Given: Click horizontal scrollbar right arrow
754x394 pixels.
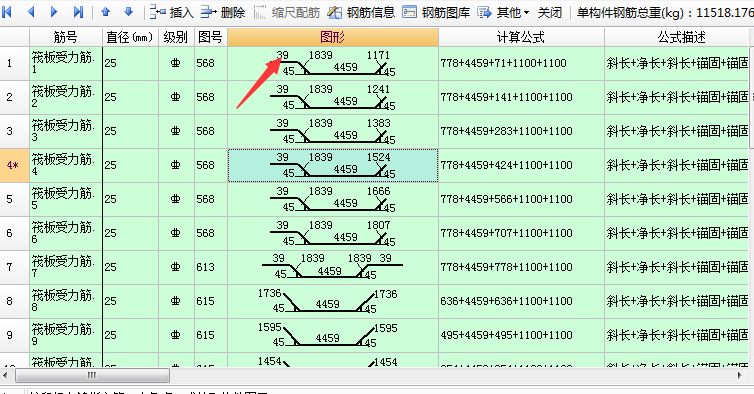Looking at the screenshot, I should tap(740, 375).
